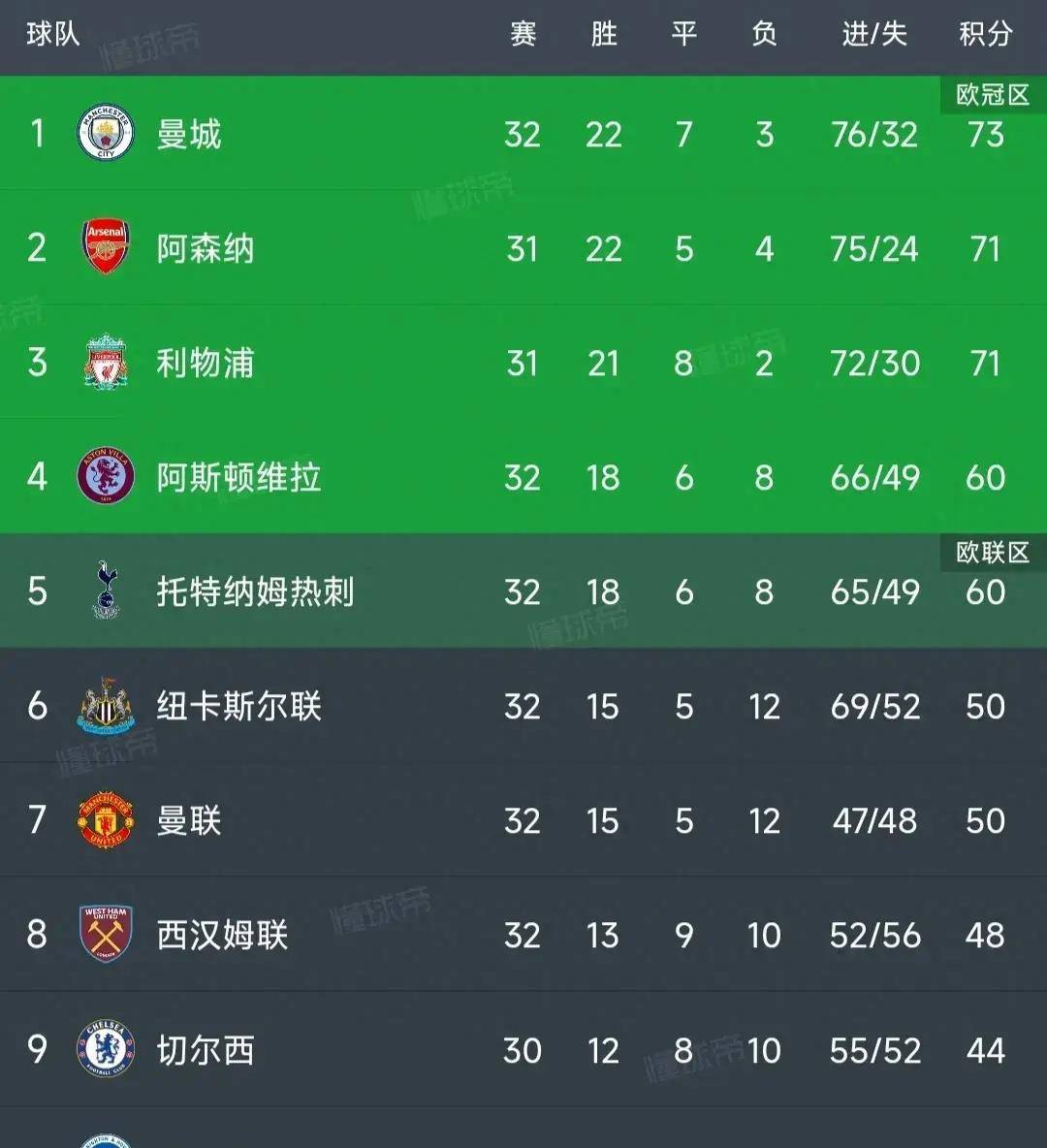Open team name 托特纳姆热刺
Image resolution: width=1047 pixels, height=1148 pixels.
click(256, 591)
